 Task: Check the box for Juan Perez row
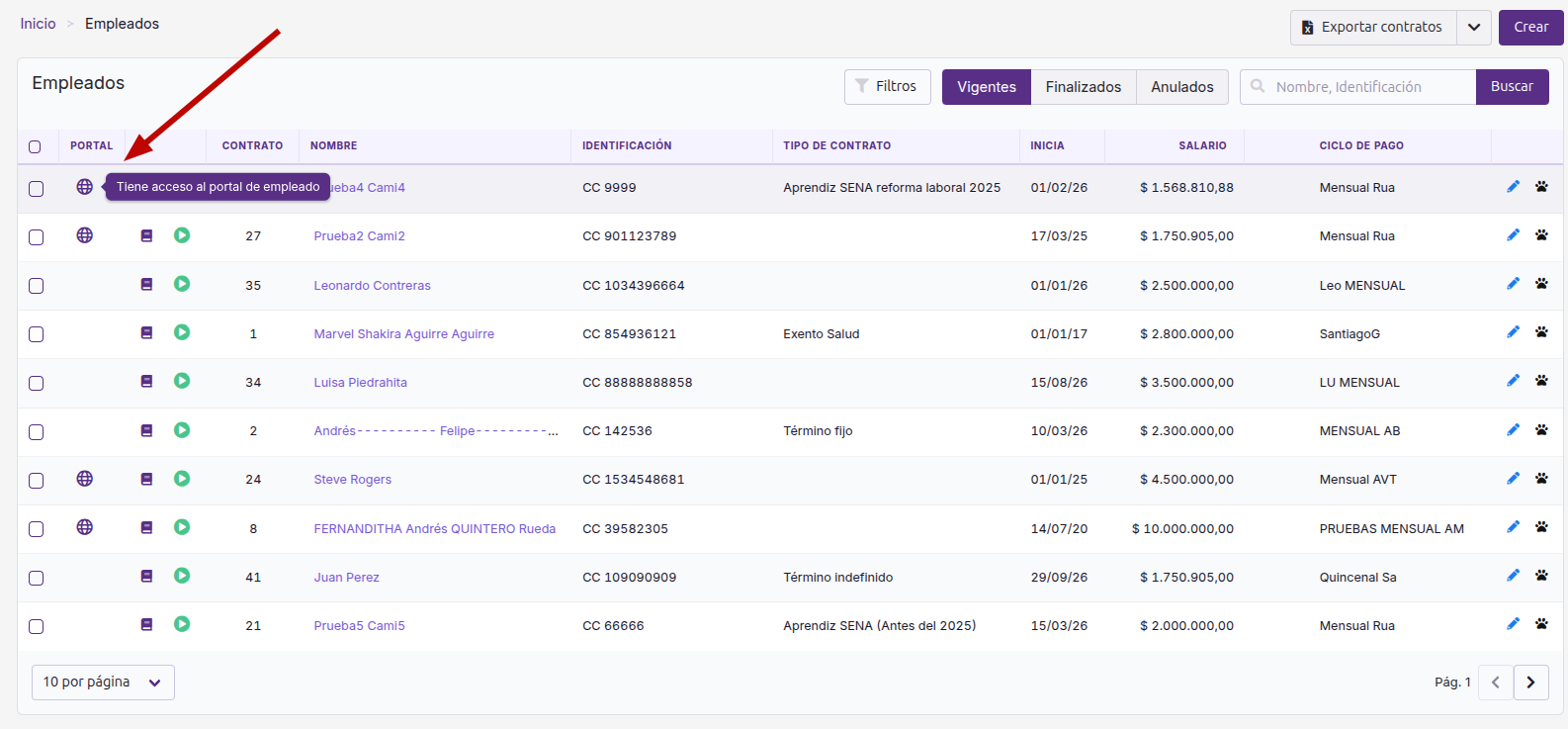point(37,578)
